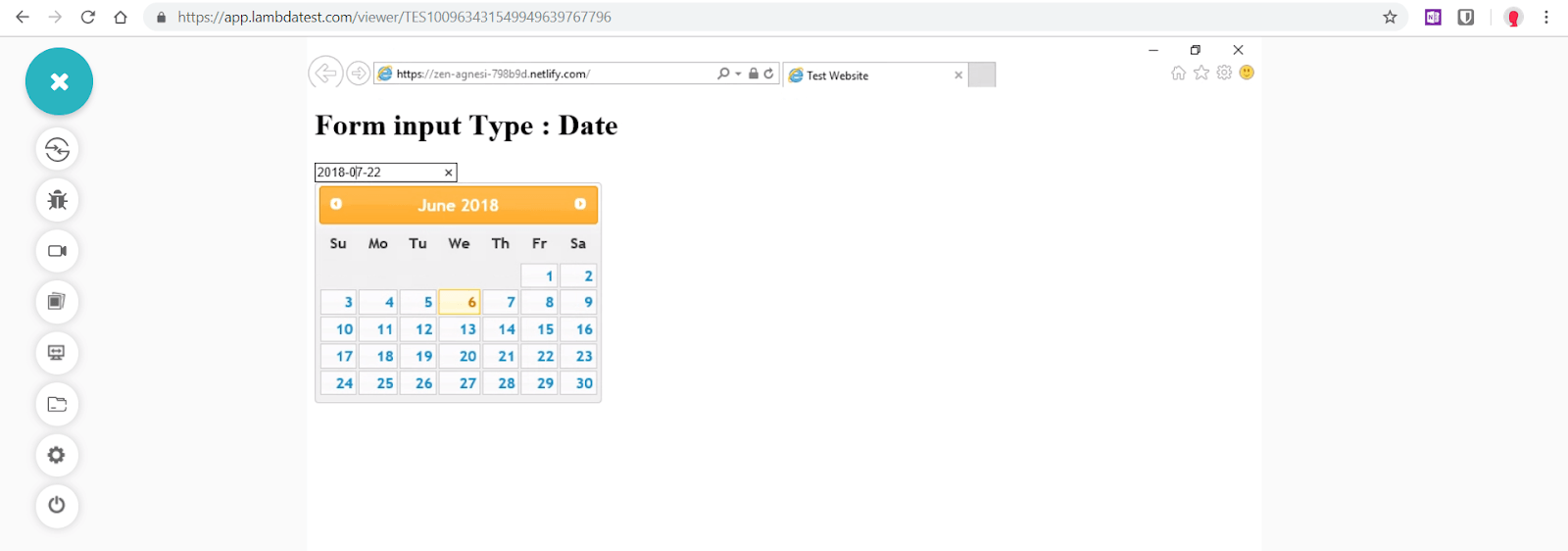Click the switch browser icon in the sidebar
Viewport: 1568px width, 551px height.
pos(57,149)
